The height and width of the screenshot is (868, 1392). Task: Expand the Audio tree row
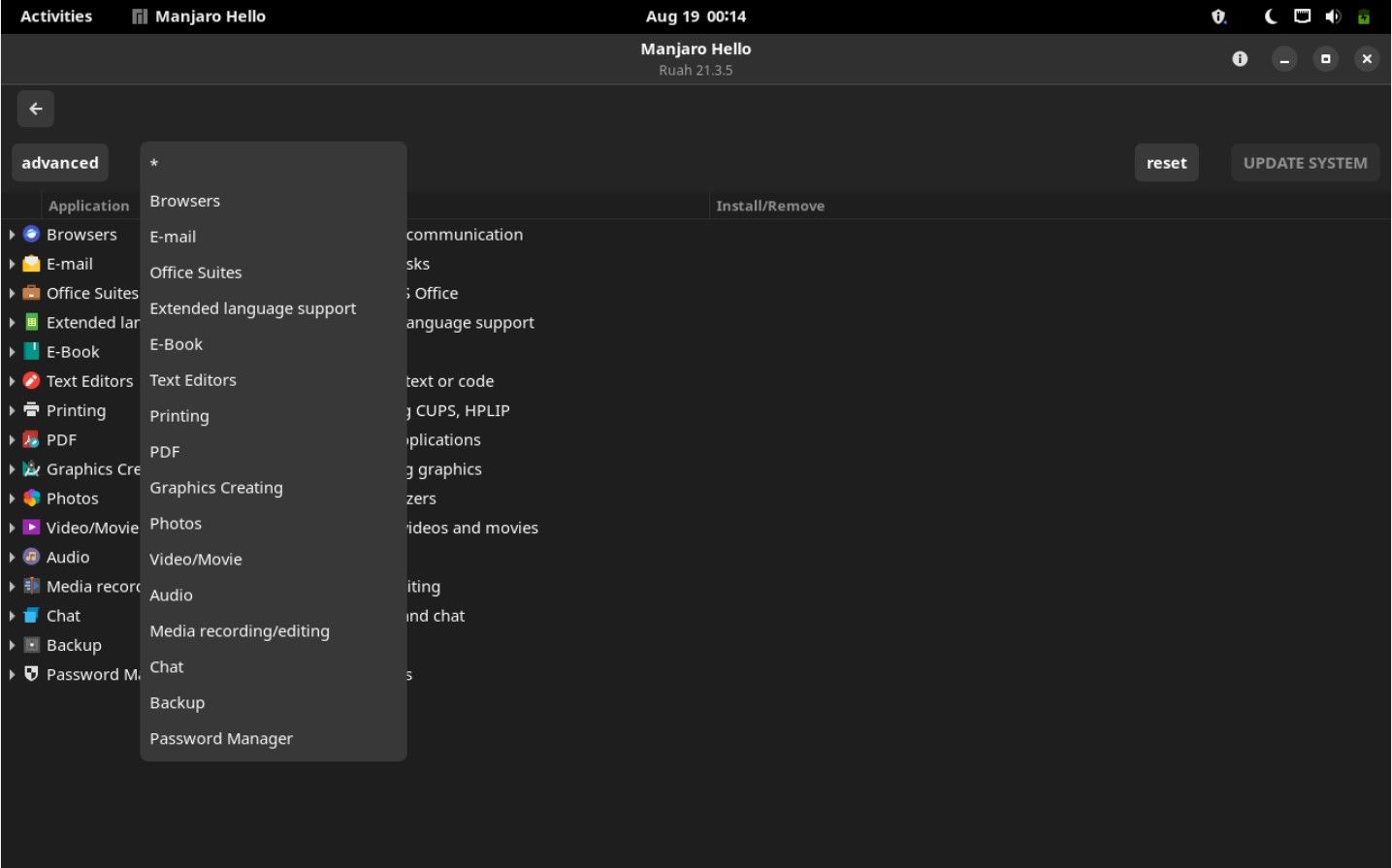[x=12, y=557]
